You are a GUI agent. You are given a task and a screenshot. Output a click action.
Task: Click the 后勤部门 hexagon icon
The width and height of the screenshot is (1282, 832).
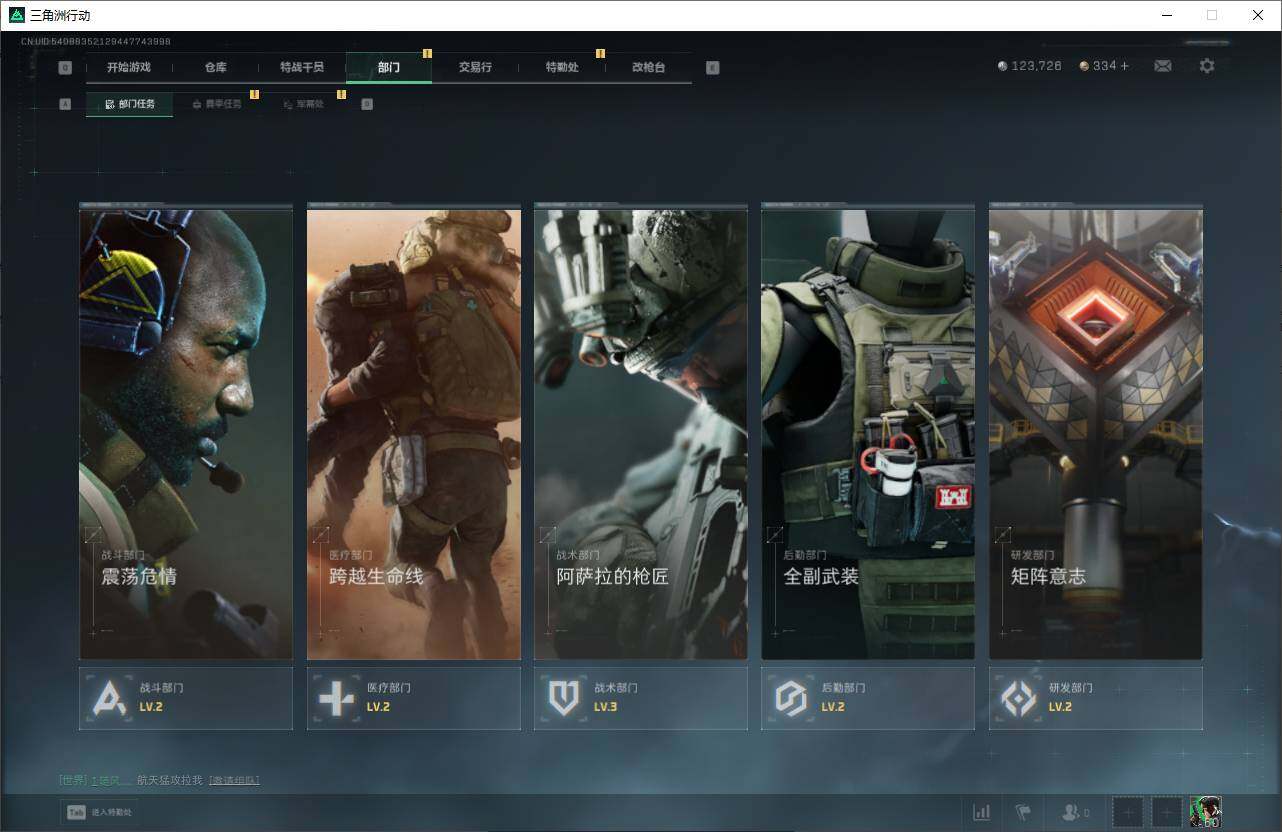coord(791,698)
